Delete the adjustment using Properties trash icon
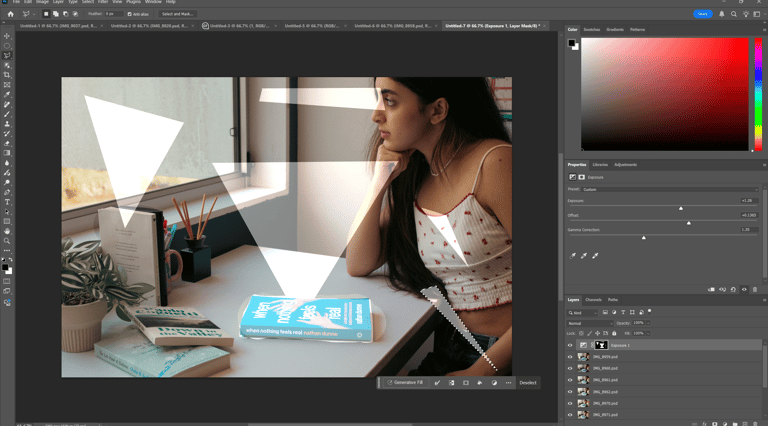This screenshot has height=426, width=768. (755, 290)
